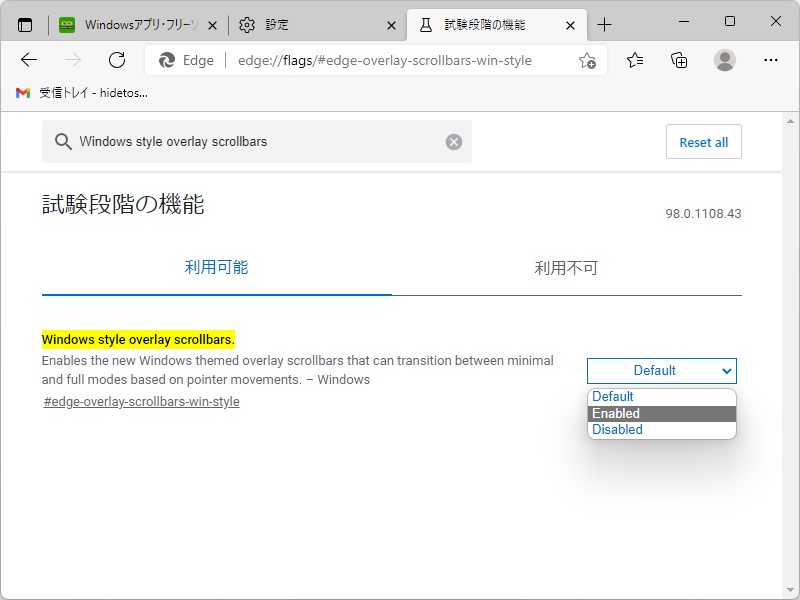Clear the flag search with the X
This screenshot has width=800, height=600.
coord(452,141)
